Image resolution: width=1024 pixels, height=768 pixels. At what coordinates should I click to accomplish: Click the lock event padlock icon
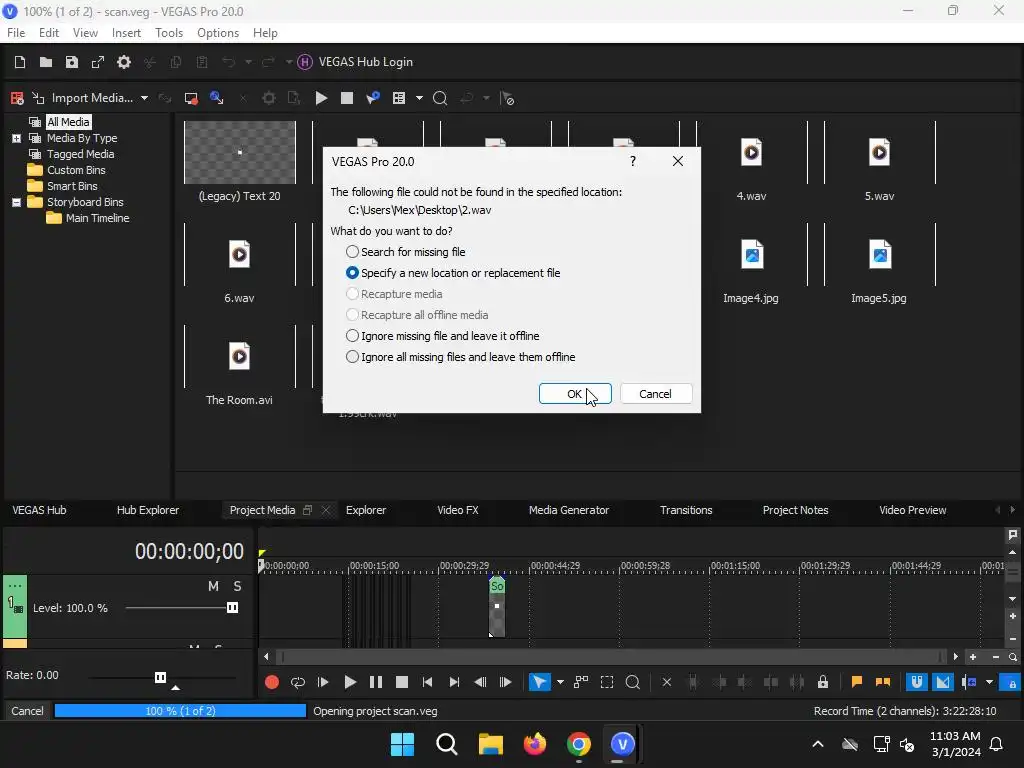coord(823,682)
